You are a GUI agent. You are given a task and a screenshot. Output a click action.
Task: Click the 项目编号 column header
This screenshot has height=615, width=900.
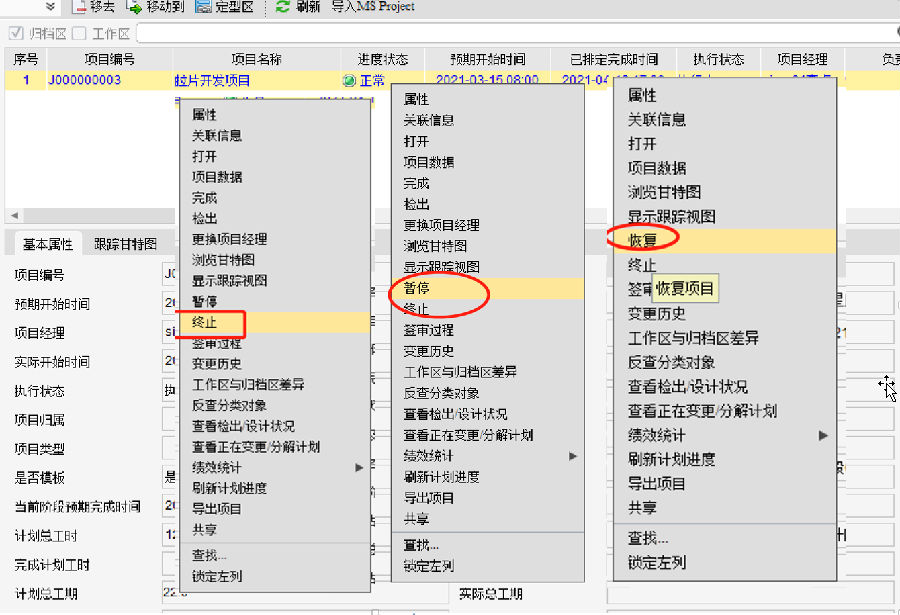110,59
